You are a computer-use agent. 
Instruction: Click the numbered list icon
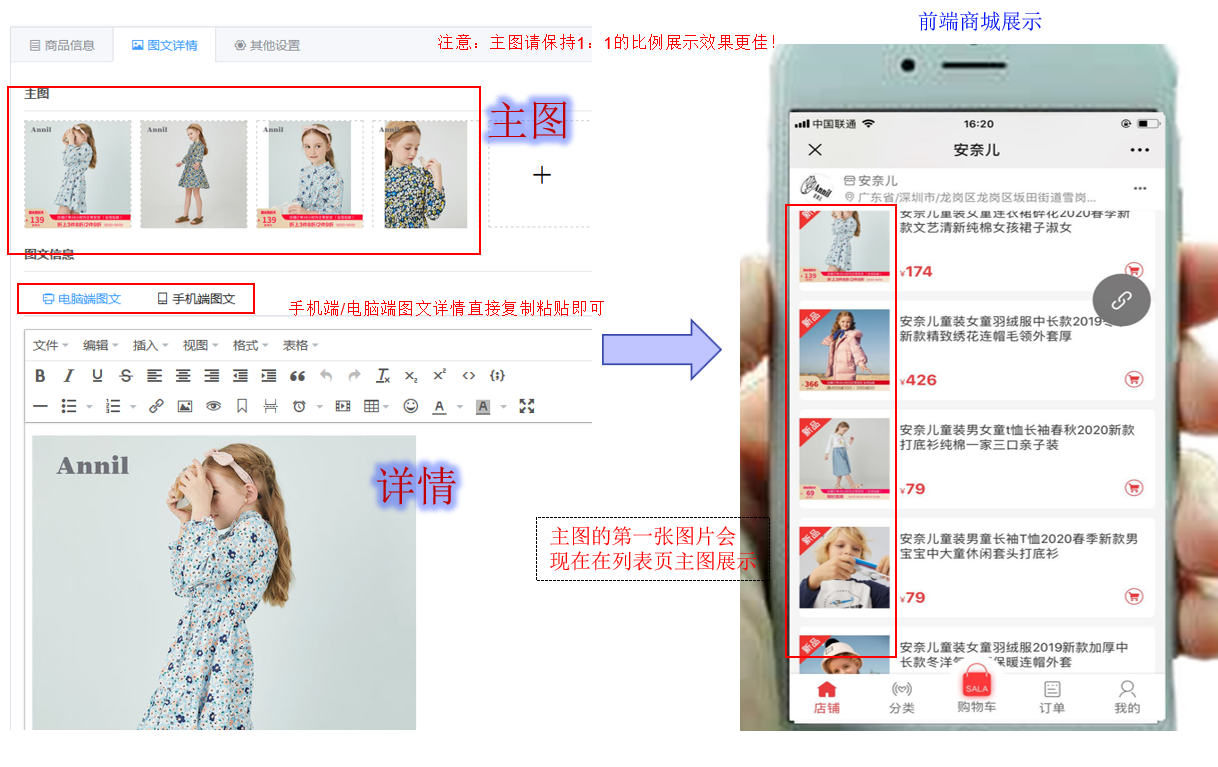112,406
